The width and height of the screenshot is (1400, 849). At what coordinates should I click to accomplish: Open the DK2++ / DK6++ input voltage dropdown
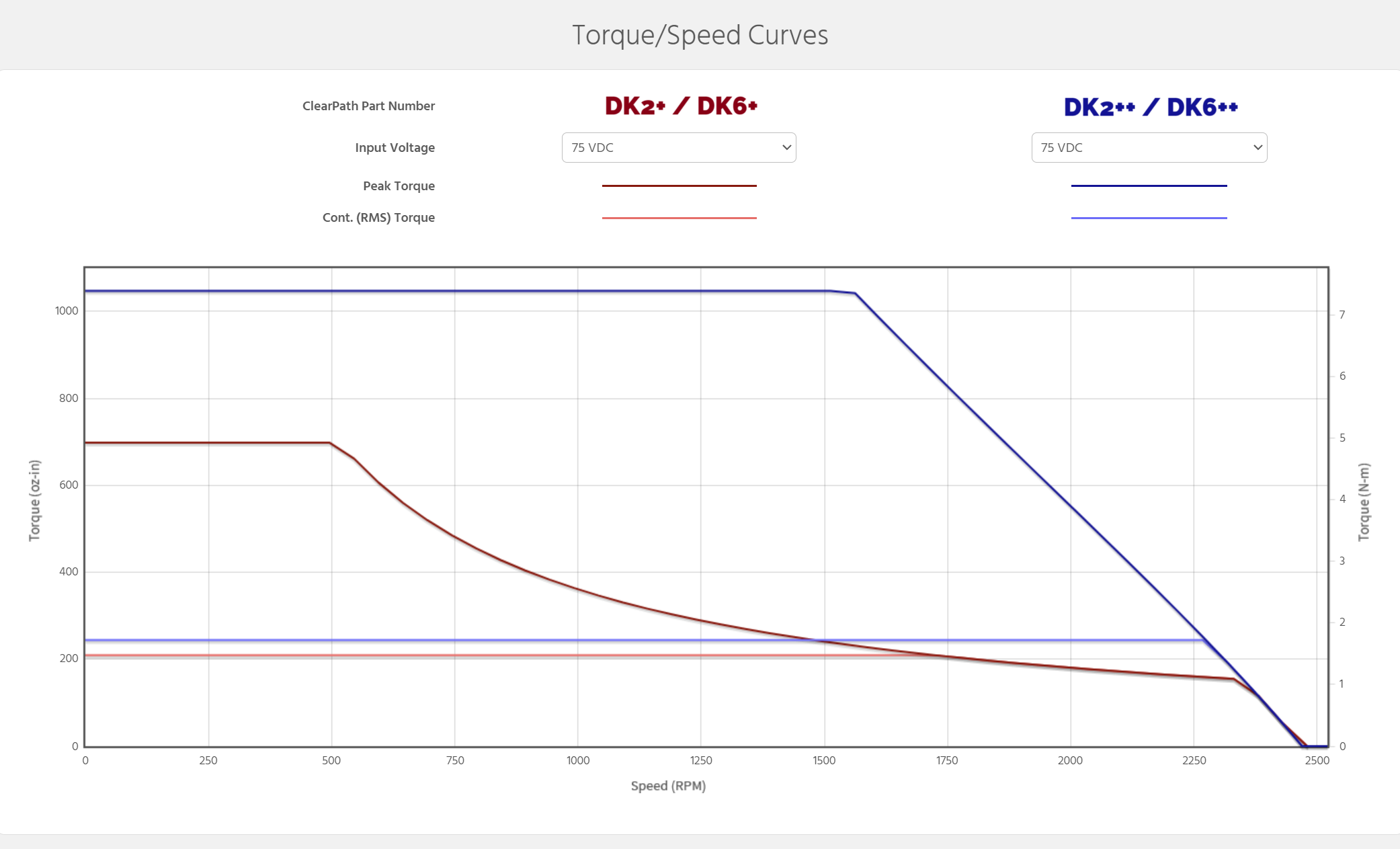(1149, 147)
